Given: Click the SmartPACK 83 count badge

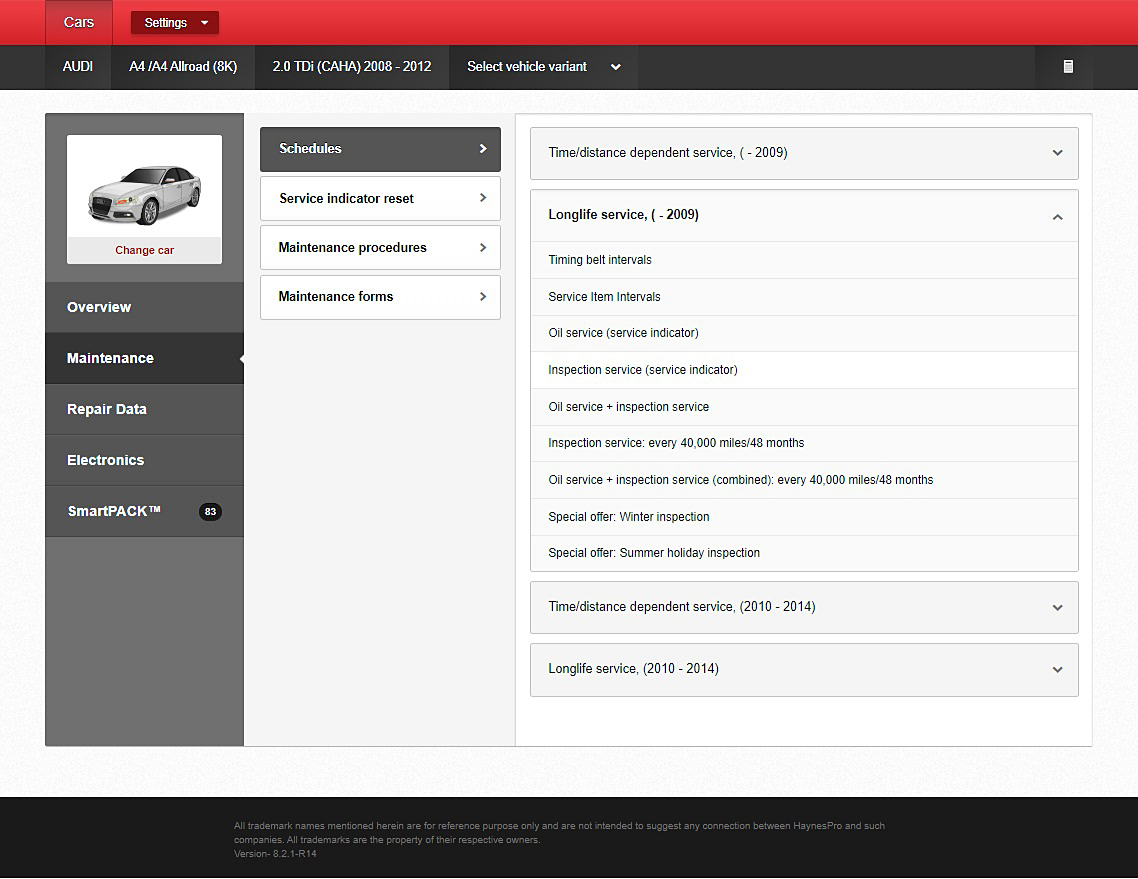Looking at the screenshot, I should 210,512.
